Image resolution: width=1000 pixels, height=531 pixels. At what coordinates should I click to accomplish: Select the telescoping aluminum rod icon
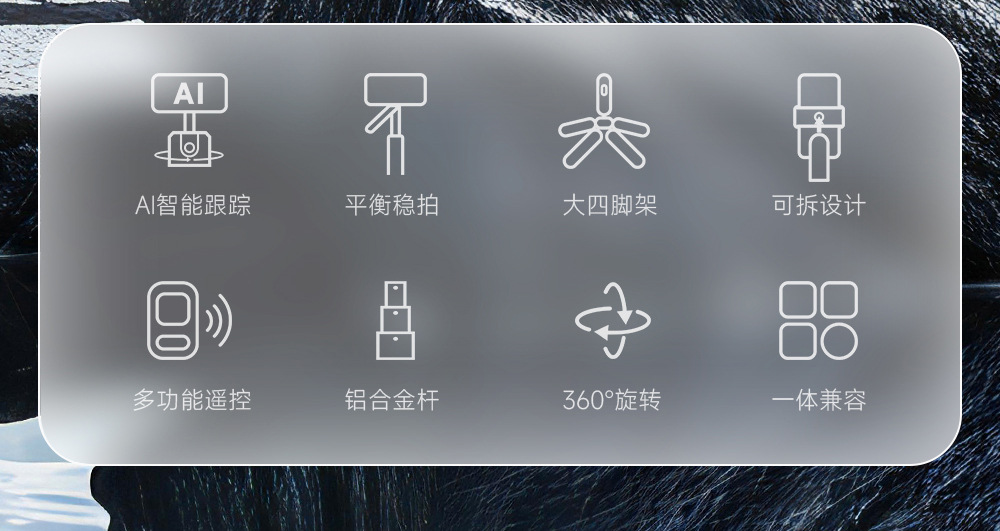click(395, 321)
